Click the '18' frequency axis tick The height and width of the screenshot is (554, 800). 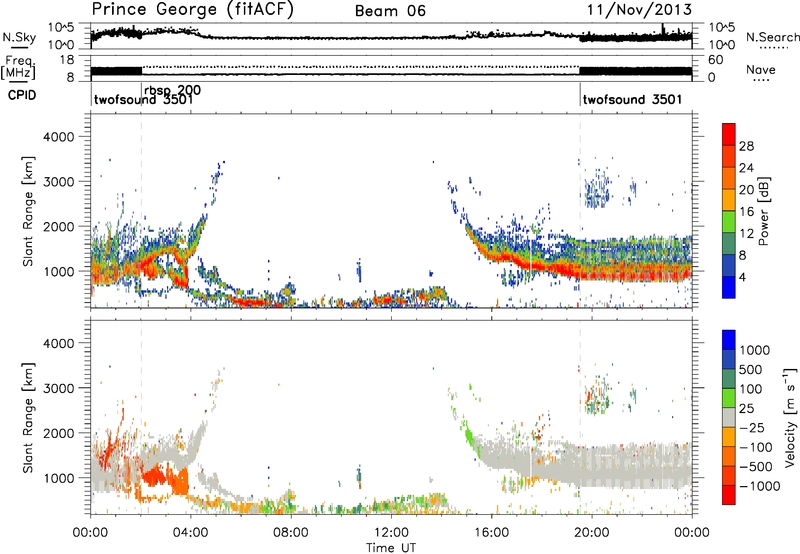click(67, 60)
